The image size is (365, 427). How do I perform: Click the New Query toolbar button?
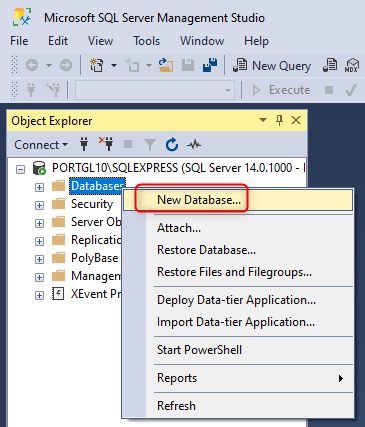pos(272,65)
